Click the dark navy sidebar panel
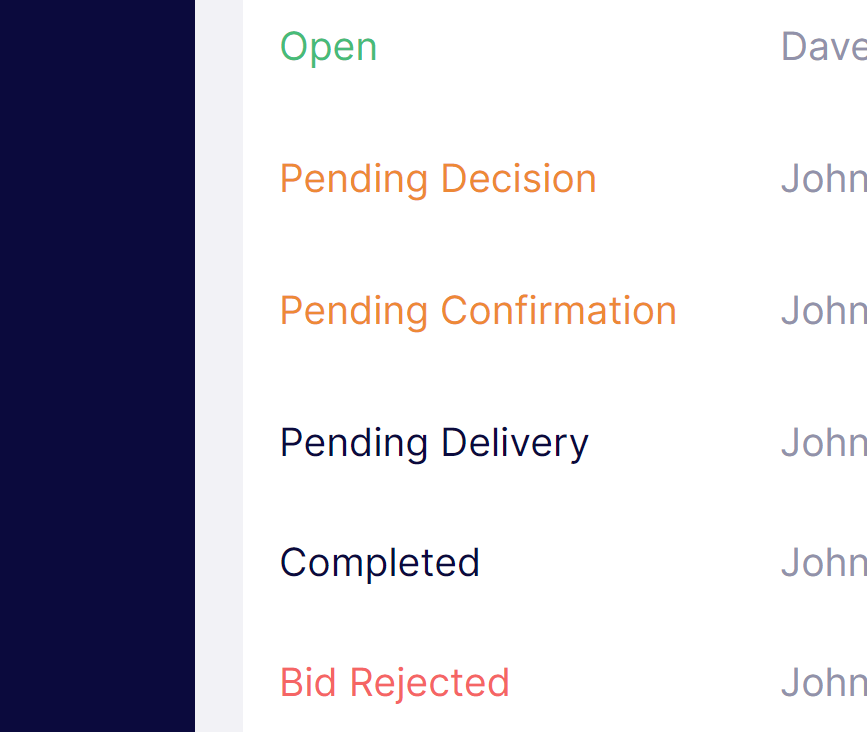 pyautogui.click(x=97, y=366)
